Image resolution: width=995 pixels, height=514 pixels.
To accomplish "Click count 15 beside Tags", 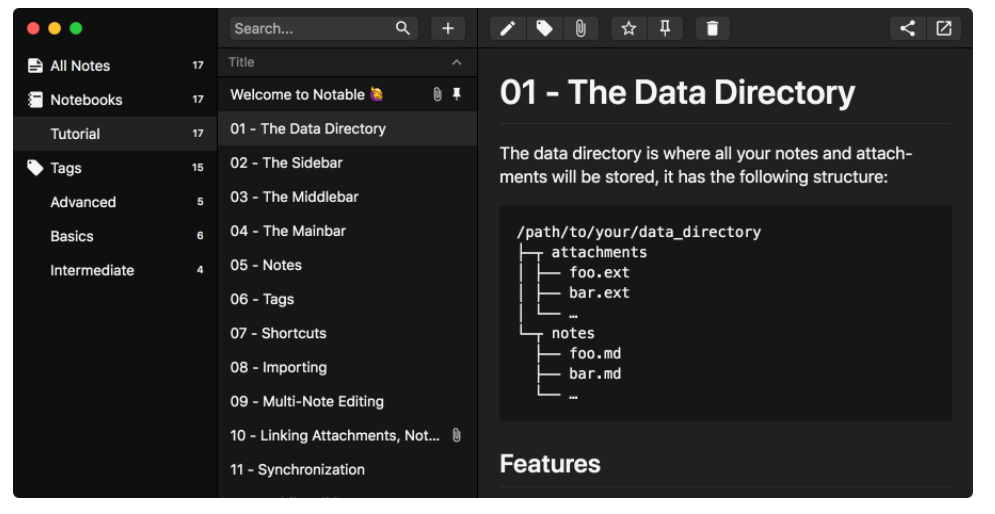I will click(198, 168).
